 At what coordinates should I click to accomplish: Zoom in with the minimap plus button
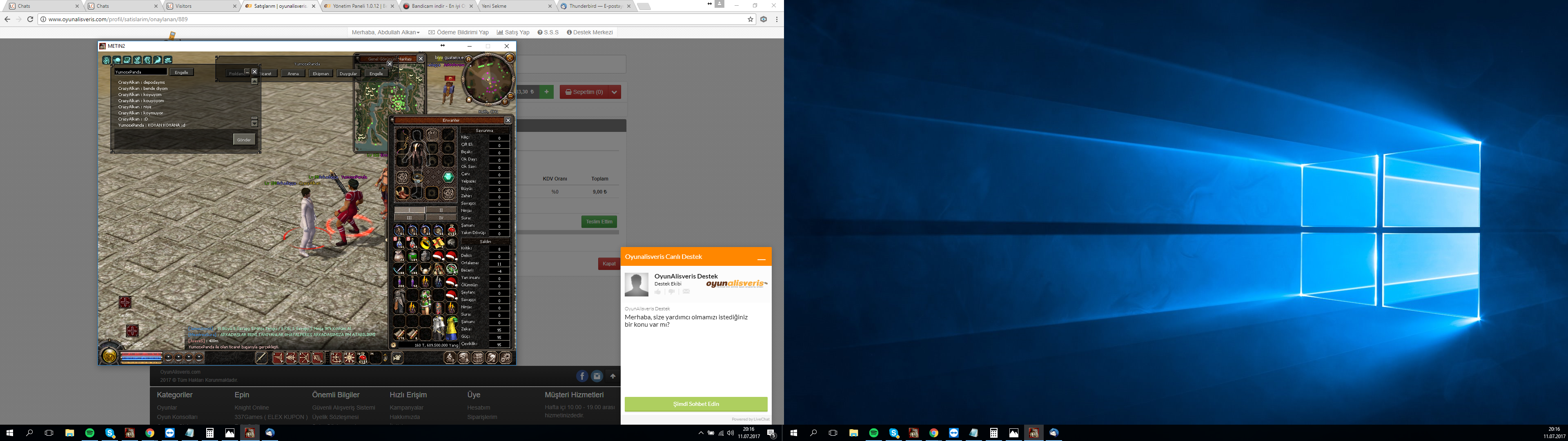pyautogui.click(x=505, y=102)
